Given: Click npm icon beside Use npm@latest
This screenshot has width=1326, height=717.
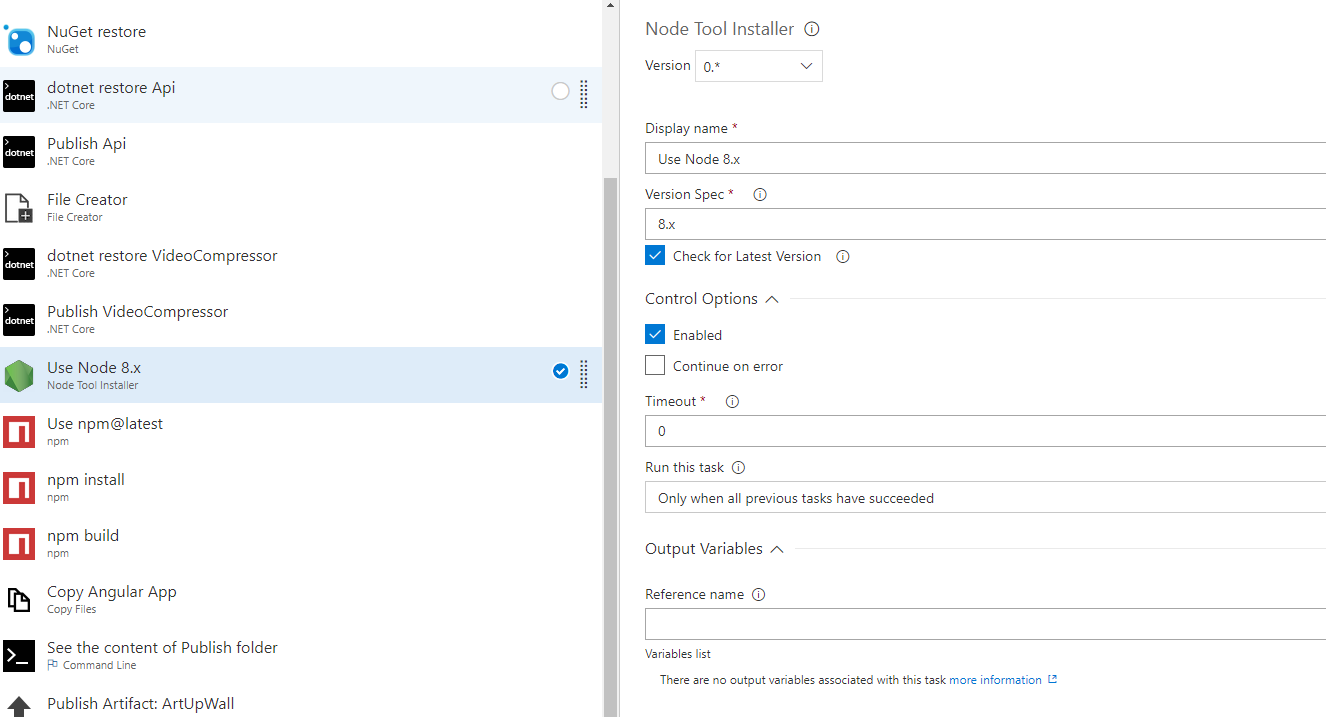Looking at the screenshot, I should coord(19,432).
